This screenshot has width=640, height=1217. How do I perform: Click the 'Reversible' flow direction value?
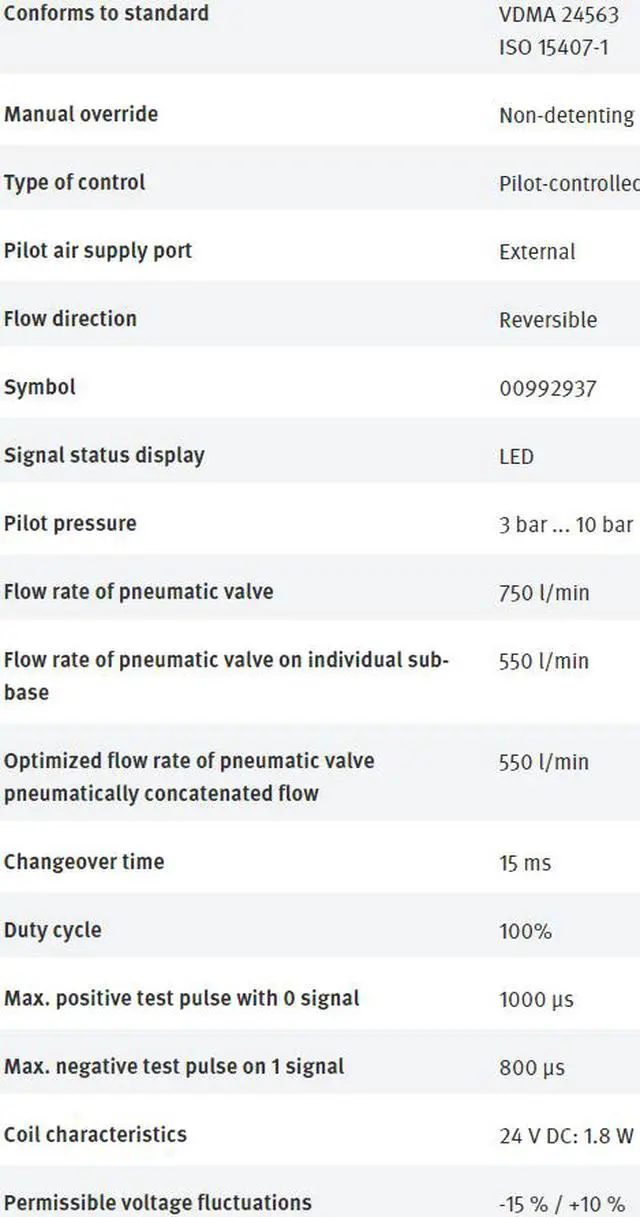coord(548,320)
